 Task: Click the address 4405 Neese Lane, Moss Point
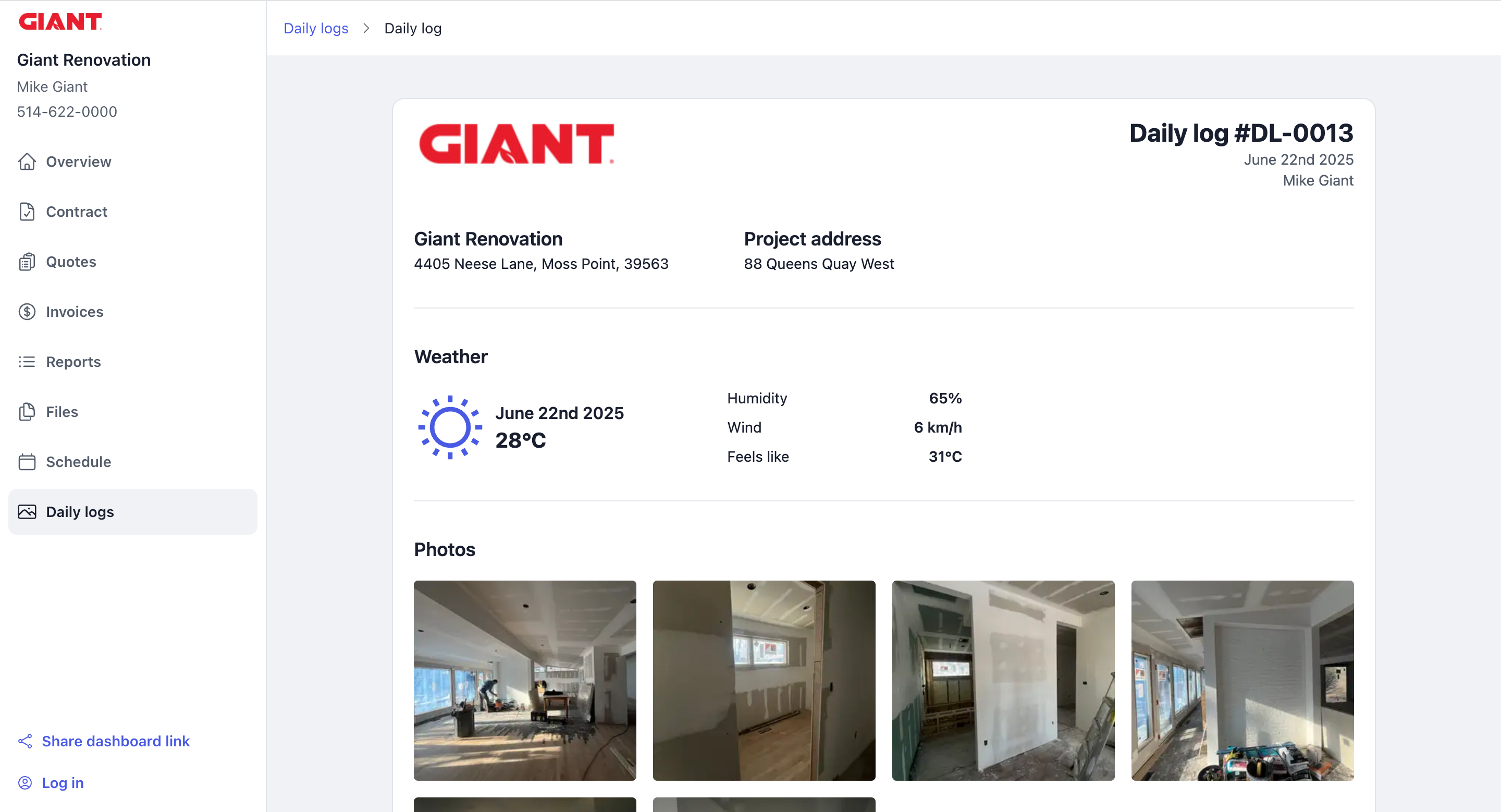542,264
